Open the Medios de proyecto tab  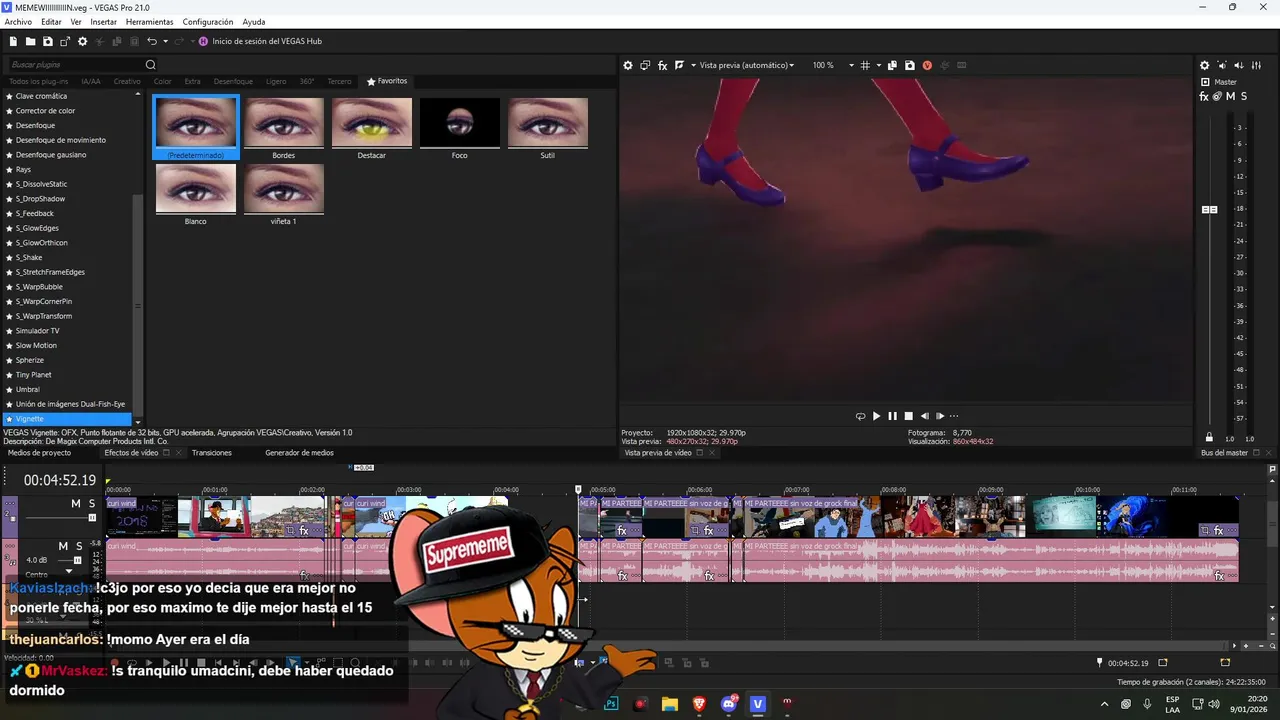[39, 453]
